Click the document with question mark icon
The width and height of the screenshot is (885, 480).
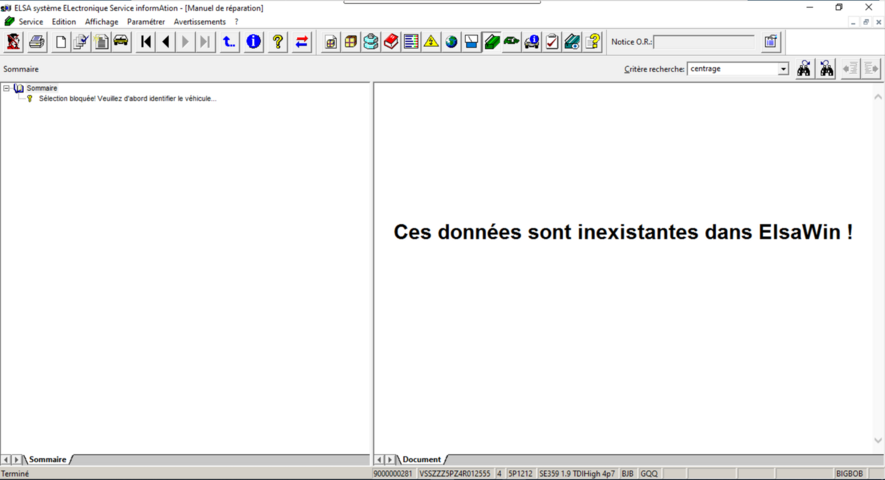tap(593, 42)
